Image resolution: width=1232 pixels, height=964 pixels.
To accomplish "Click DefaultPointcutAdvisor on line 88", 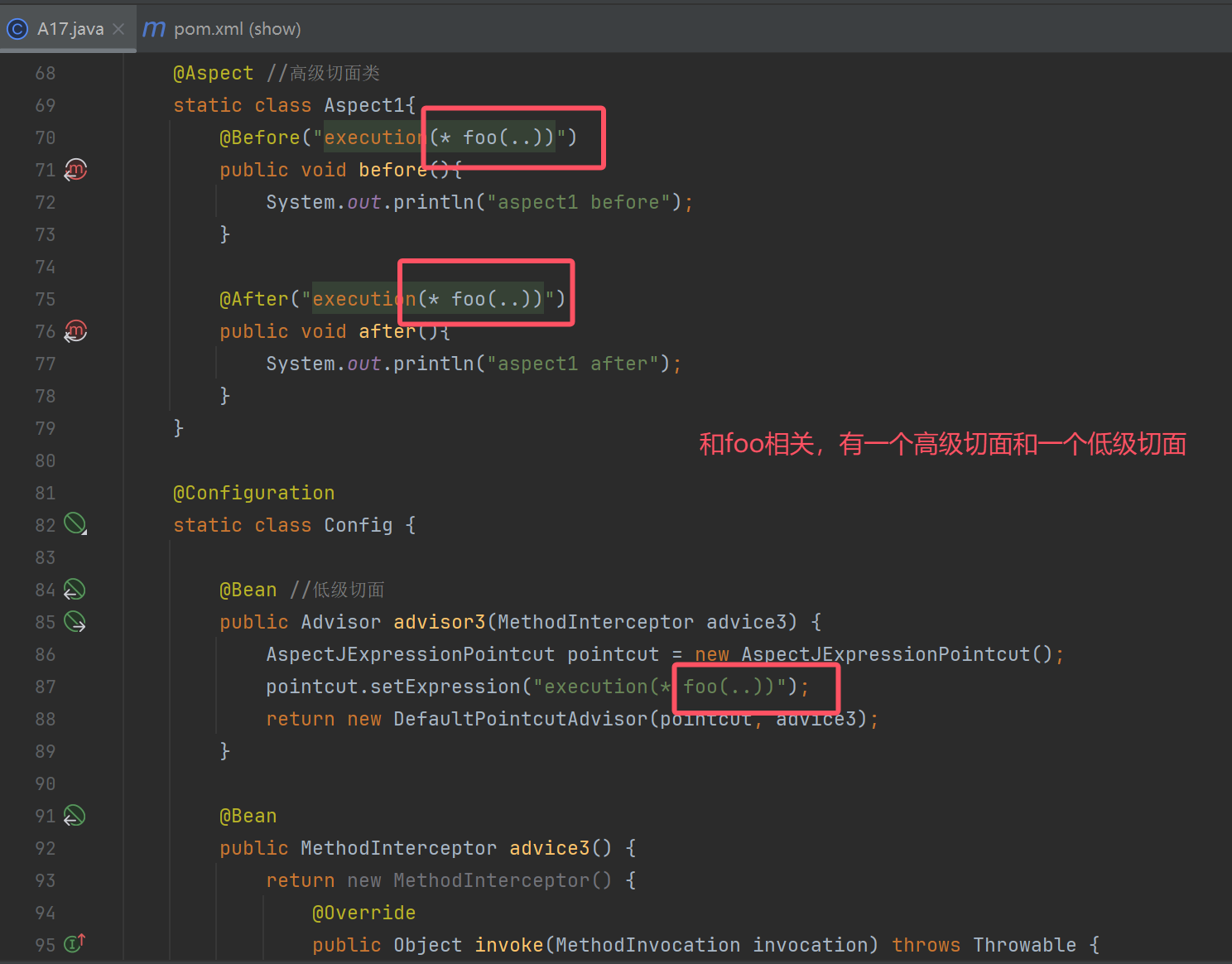I will (x=521, y=719).
